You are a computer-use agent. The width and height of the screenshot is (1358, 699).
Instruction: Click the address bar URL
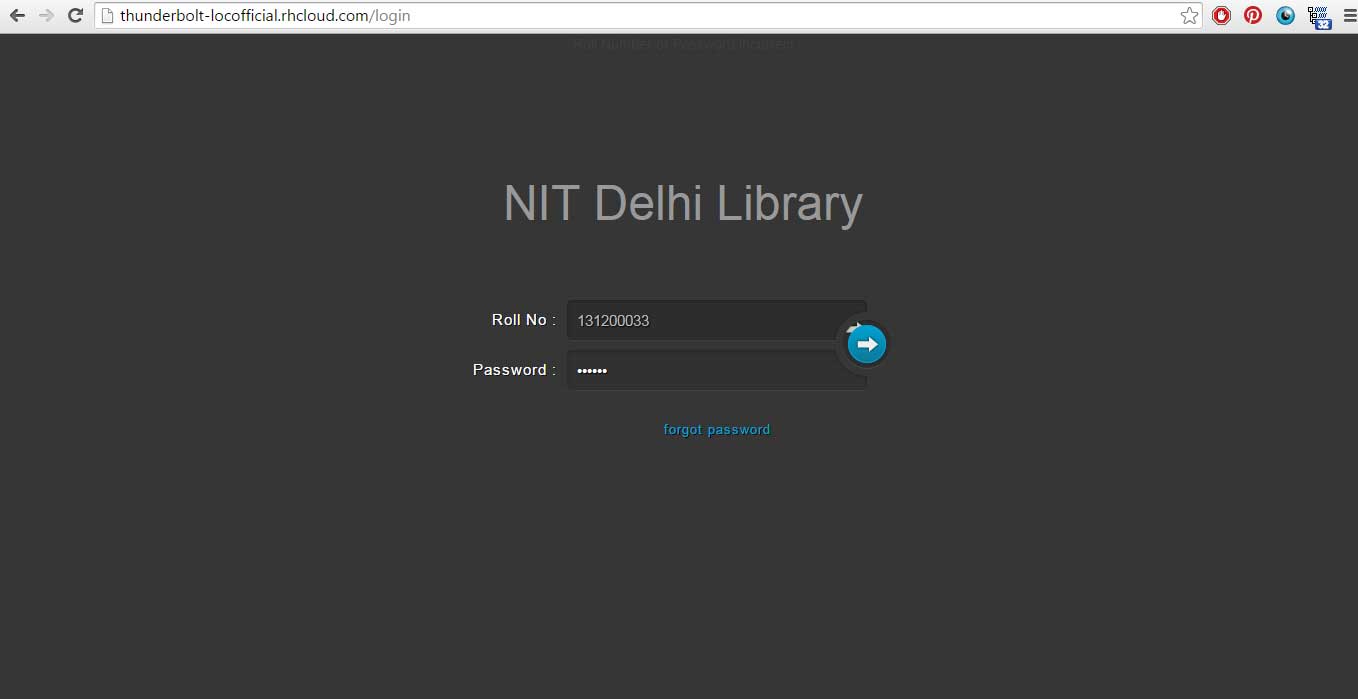(x=265, y=16)
